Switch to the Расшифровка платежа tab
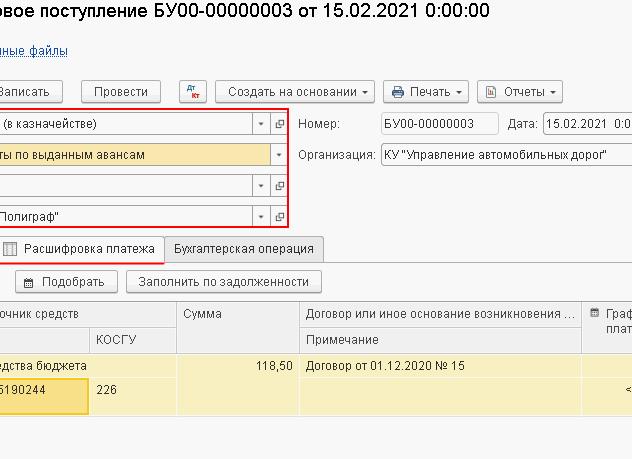Viewport: 632px width, 459px height. [x=82, y=249]
